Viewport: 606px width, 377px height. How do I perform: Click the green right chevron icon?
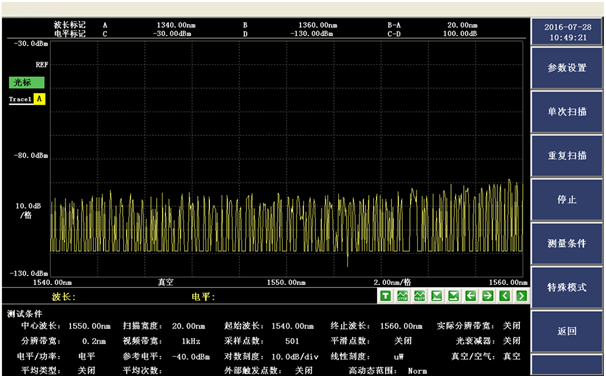(x=521, y=296)
